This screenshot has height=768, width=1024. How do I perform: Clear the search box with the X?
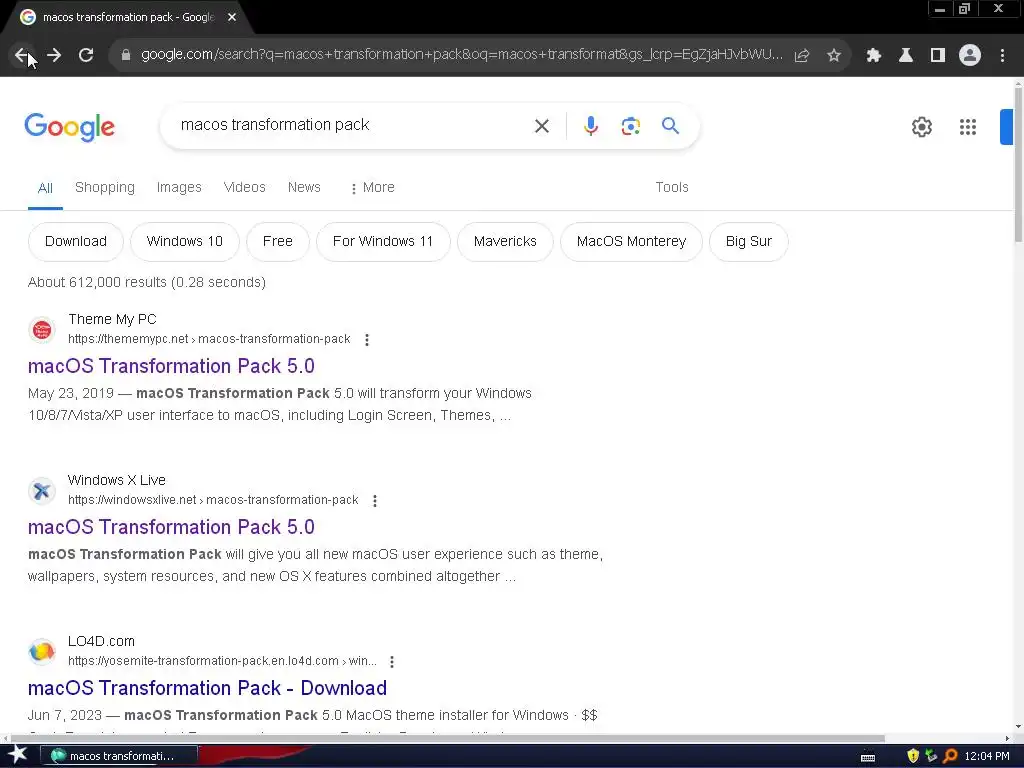(542, 126)
